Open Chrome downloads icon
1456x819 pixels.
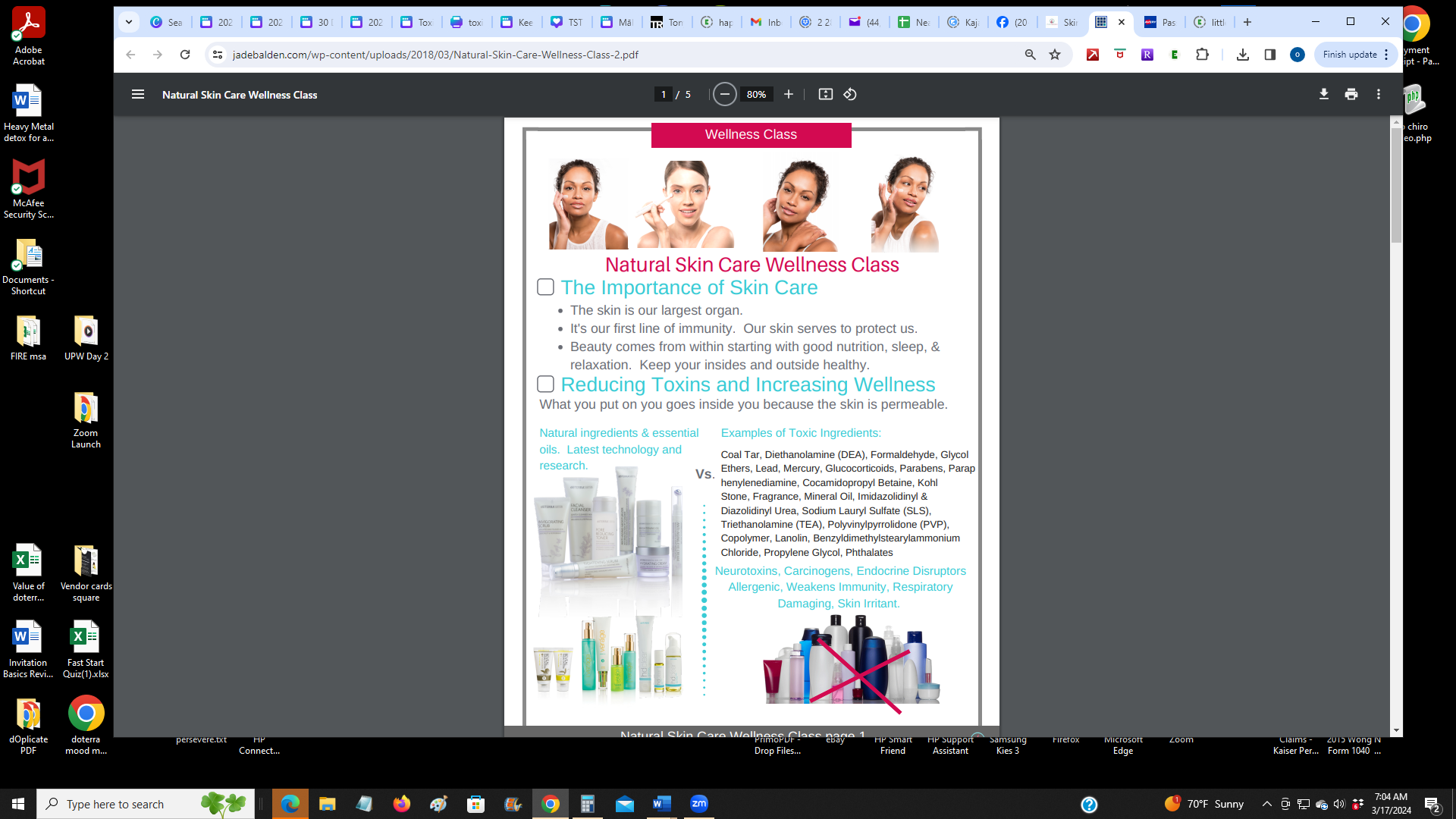click(x=1242, y=55)
